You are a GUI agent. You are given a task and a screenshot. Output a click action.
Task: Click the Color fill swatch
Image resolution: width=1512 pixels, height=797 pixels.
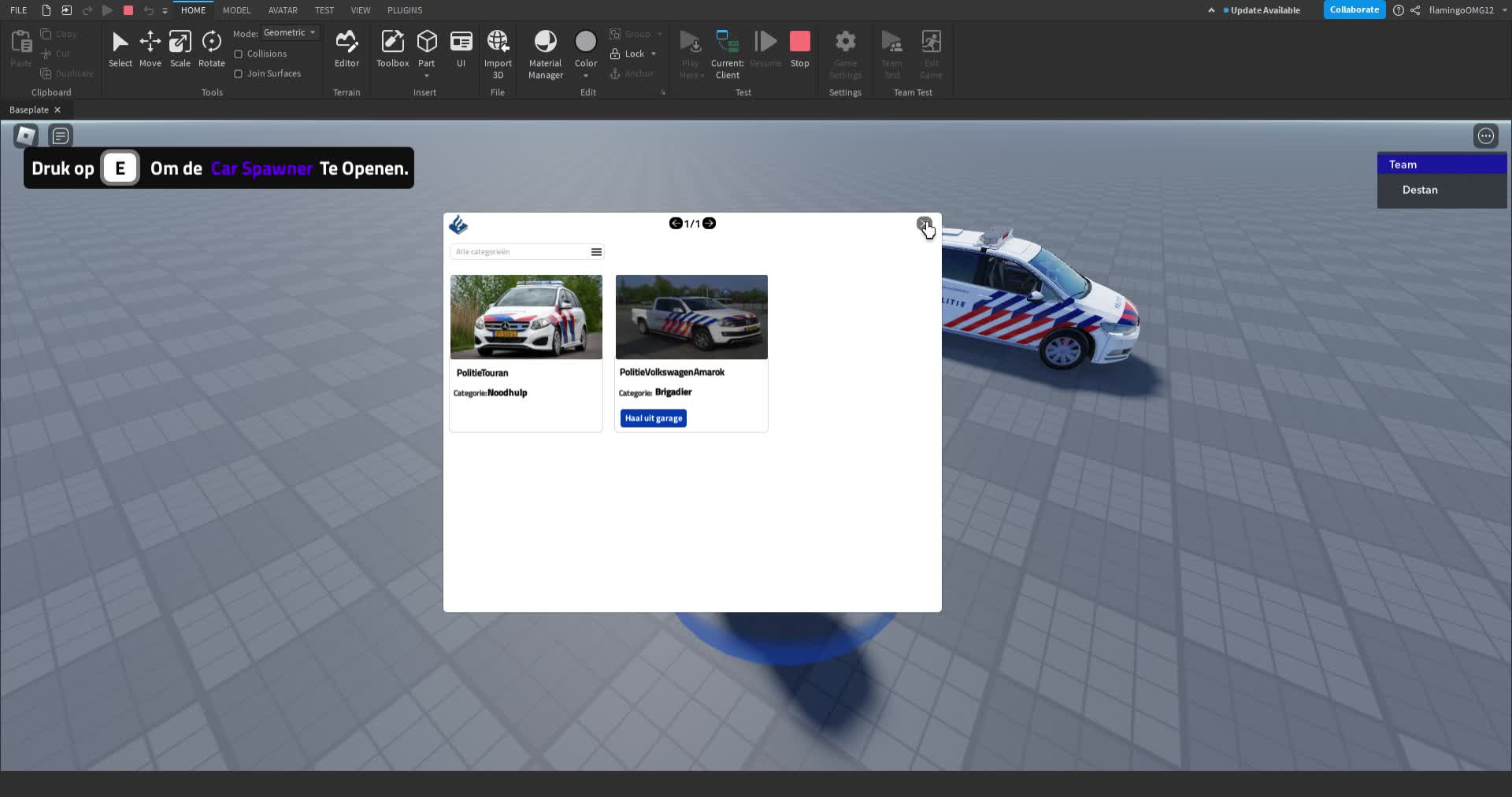(x=585, y=42)
